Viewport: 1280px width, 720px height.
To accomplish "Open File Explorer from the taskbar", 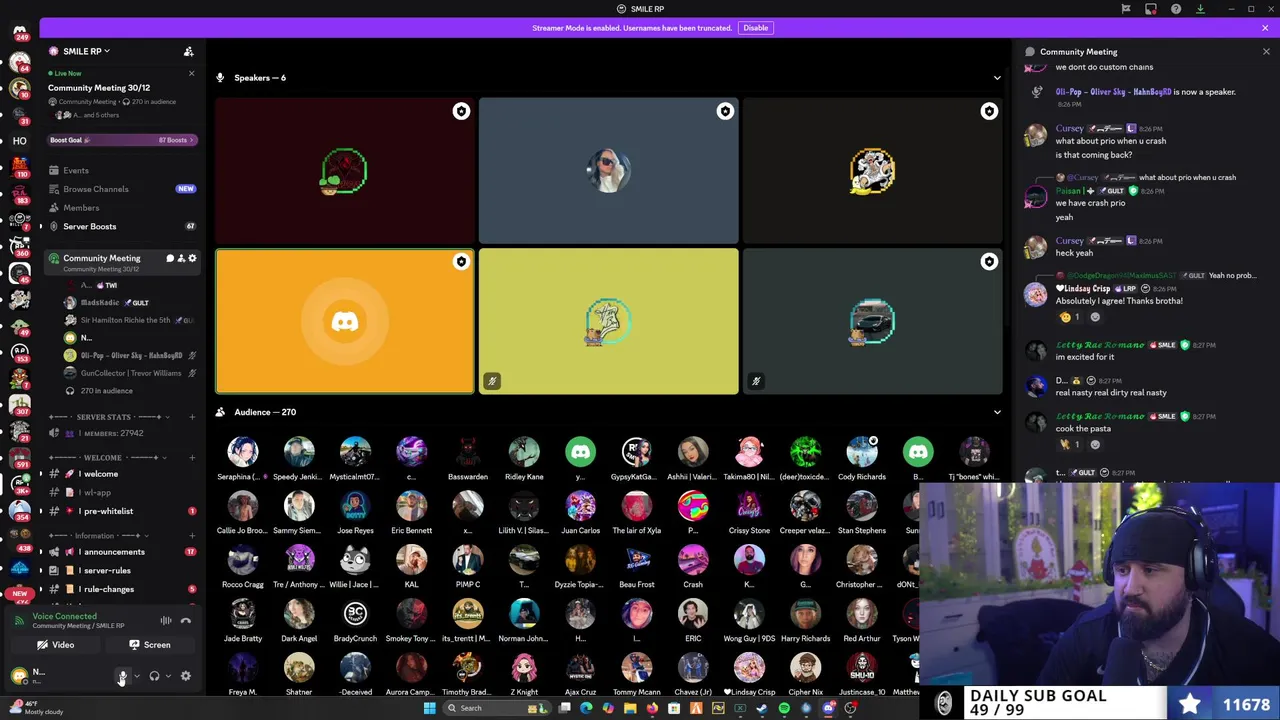I will click(630, 708).
